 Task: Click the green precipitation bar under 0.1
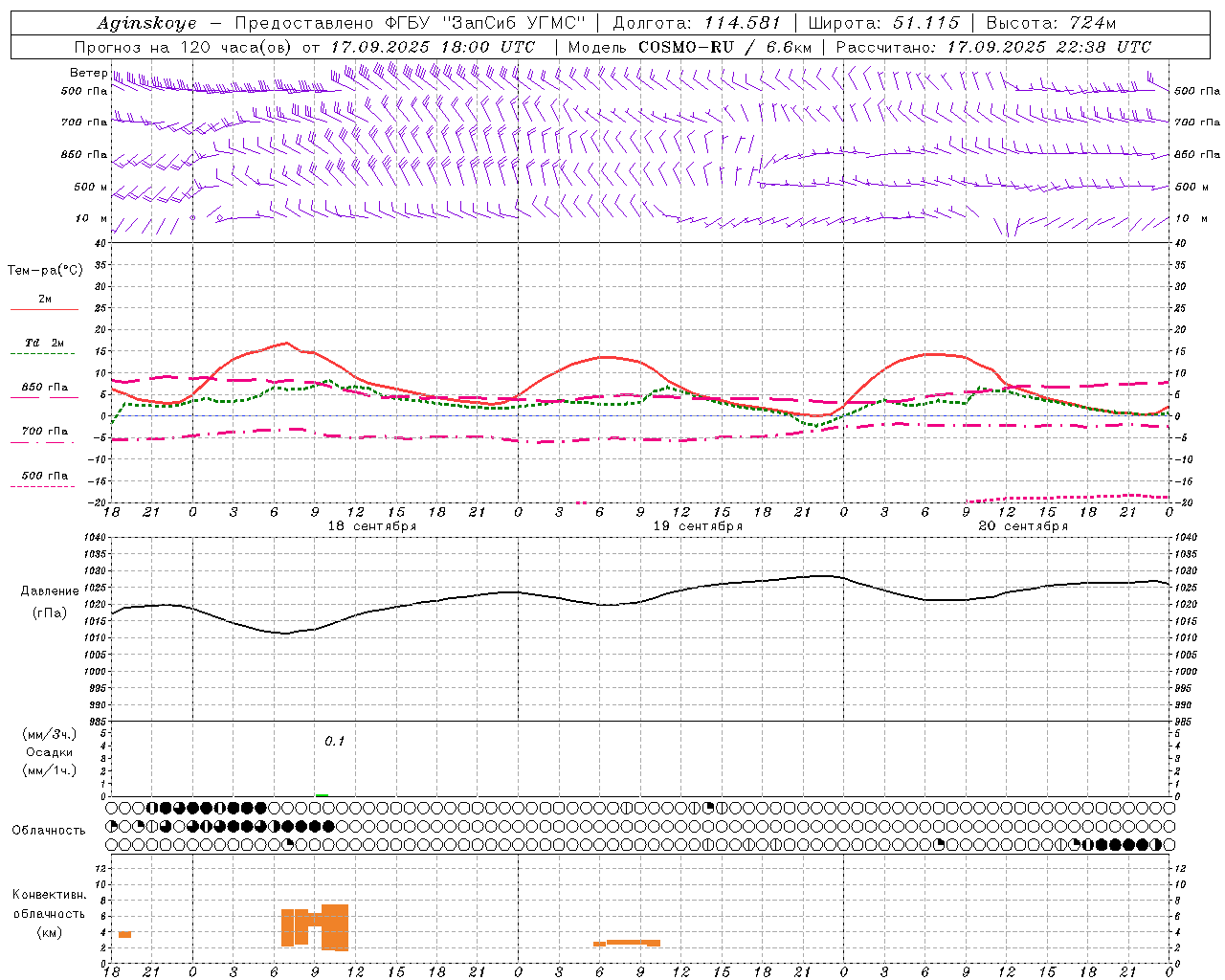tap(323, 794)
